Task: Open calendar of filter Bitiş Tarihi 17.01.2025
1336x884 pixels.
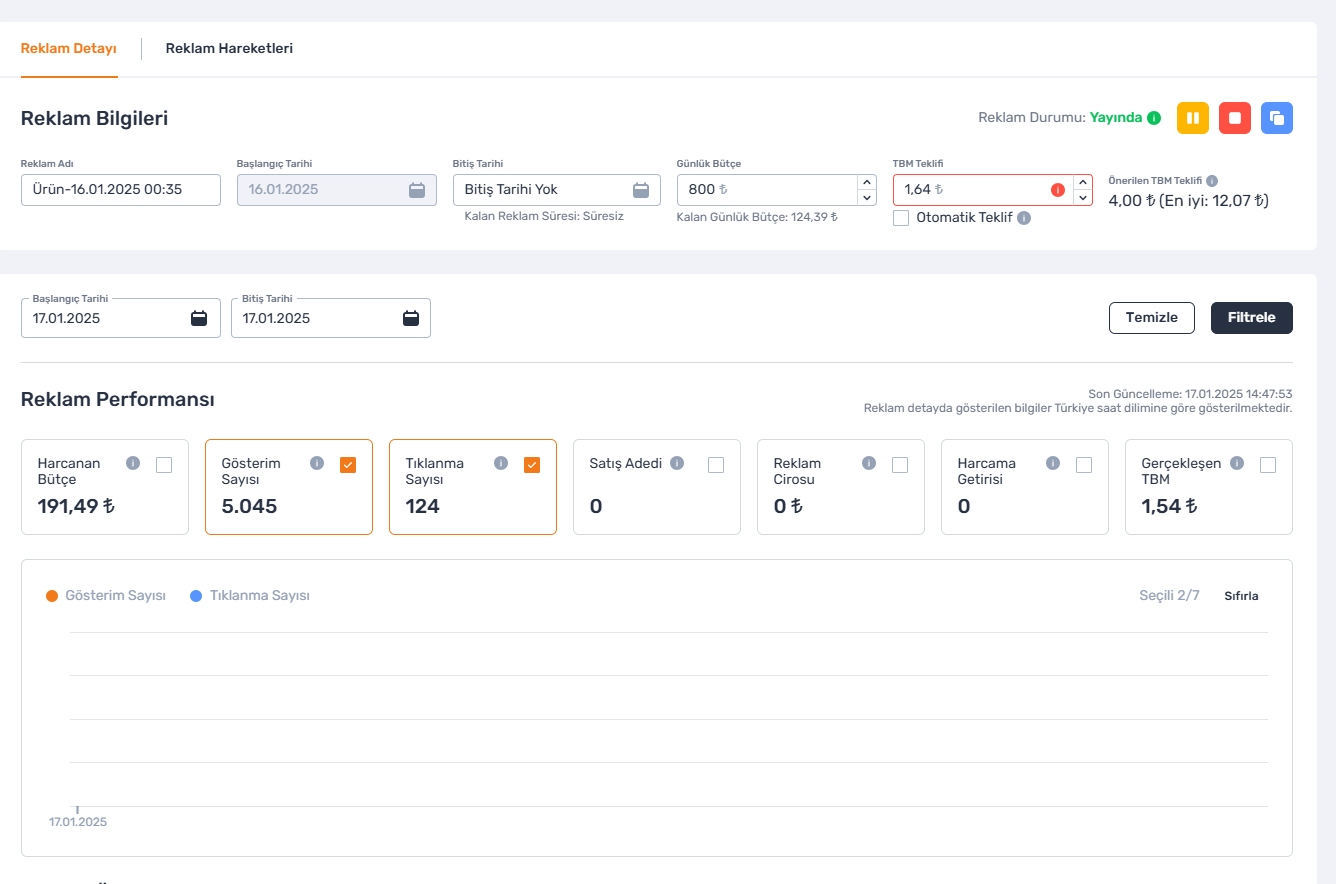Action: coord(411,318)
